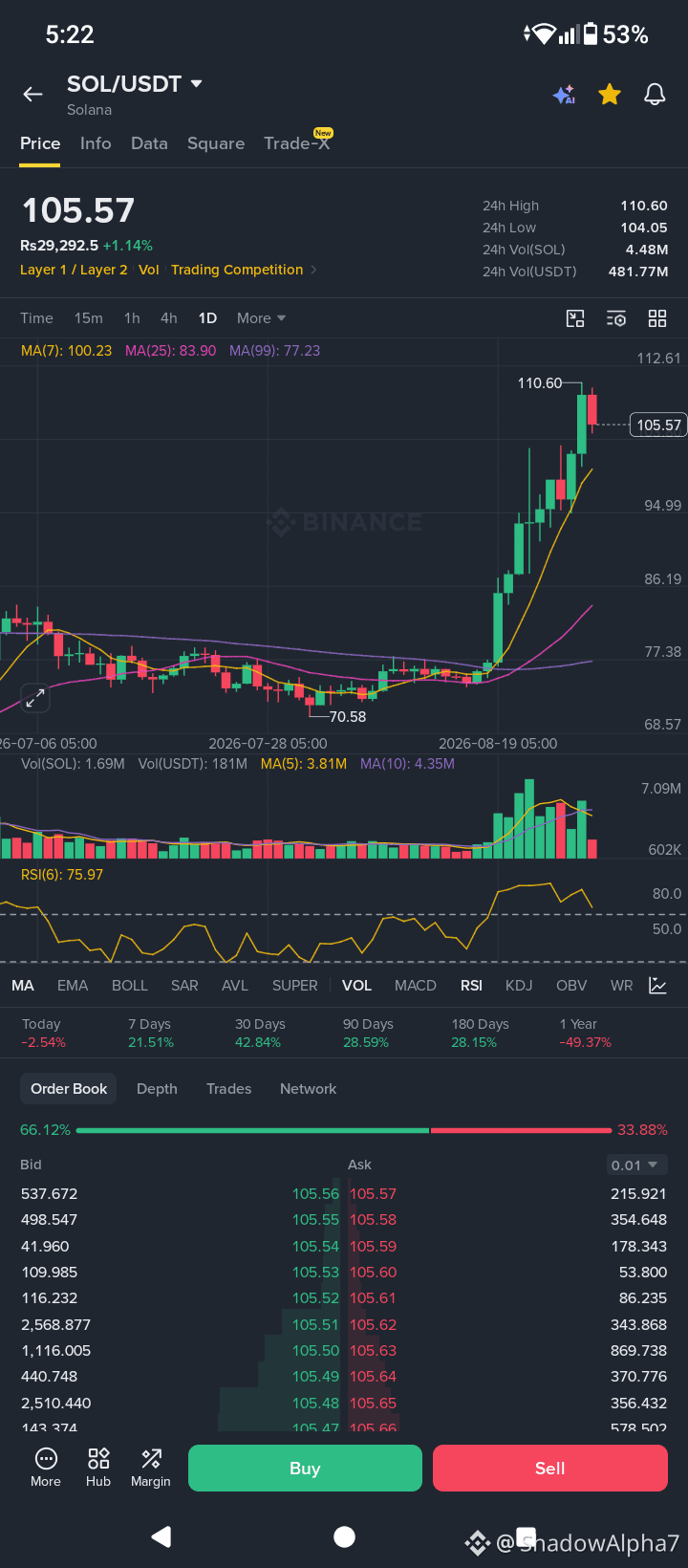Tap the 30 Days 42.84% performance
688x1568 pixels.
click(260, 1033)
